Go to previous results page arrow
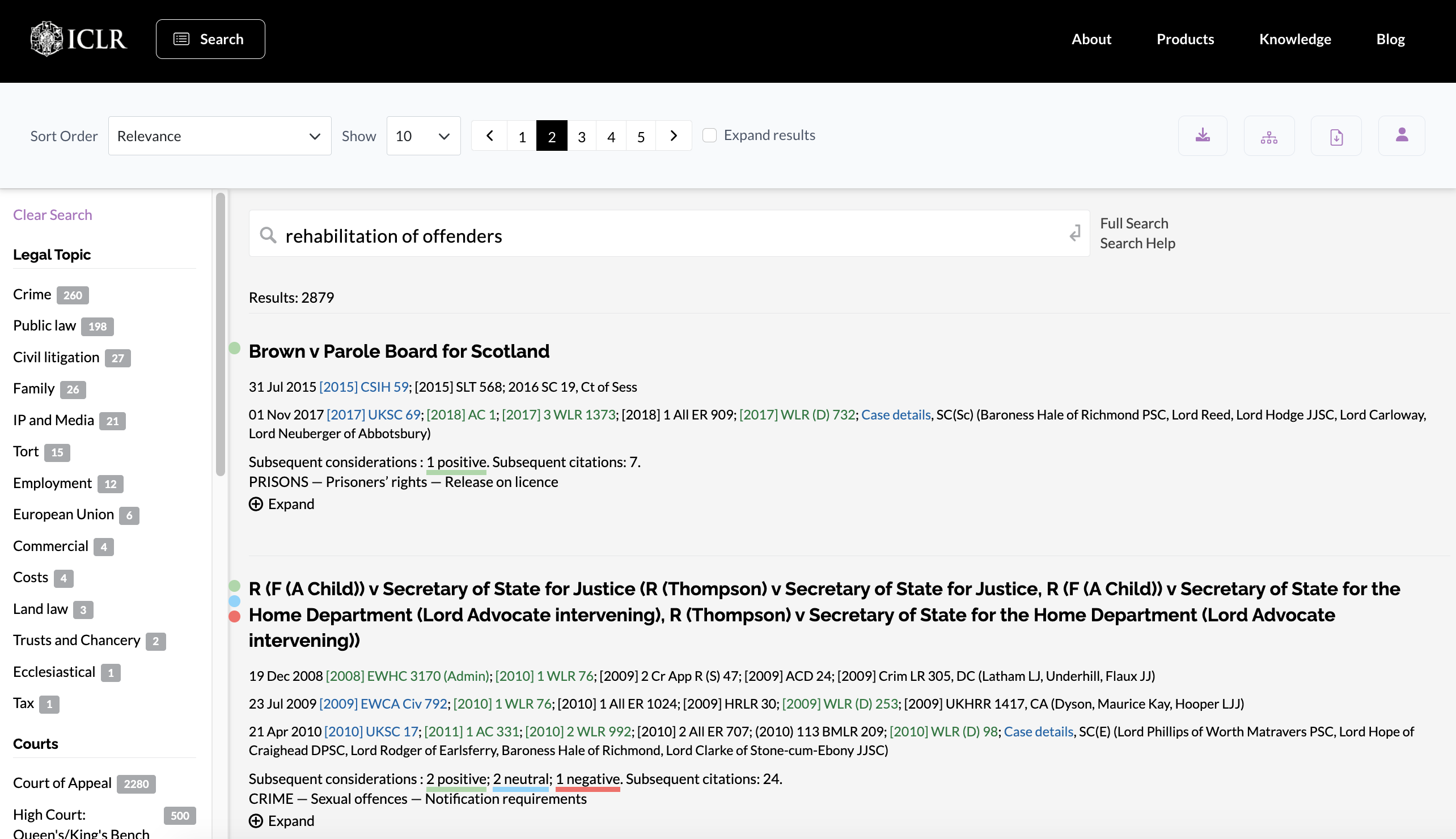Viewport: 1456px width, 839px height. (x=489, y=136)
